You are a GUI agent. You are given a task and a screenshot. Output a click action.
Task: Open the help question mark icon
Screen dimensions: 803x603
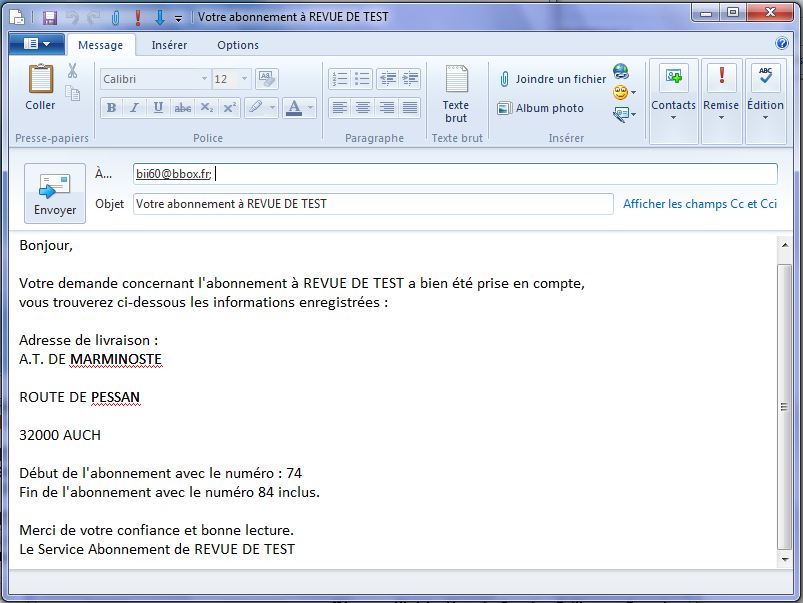coord(782,44)
